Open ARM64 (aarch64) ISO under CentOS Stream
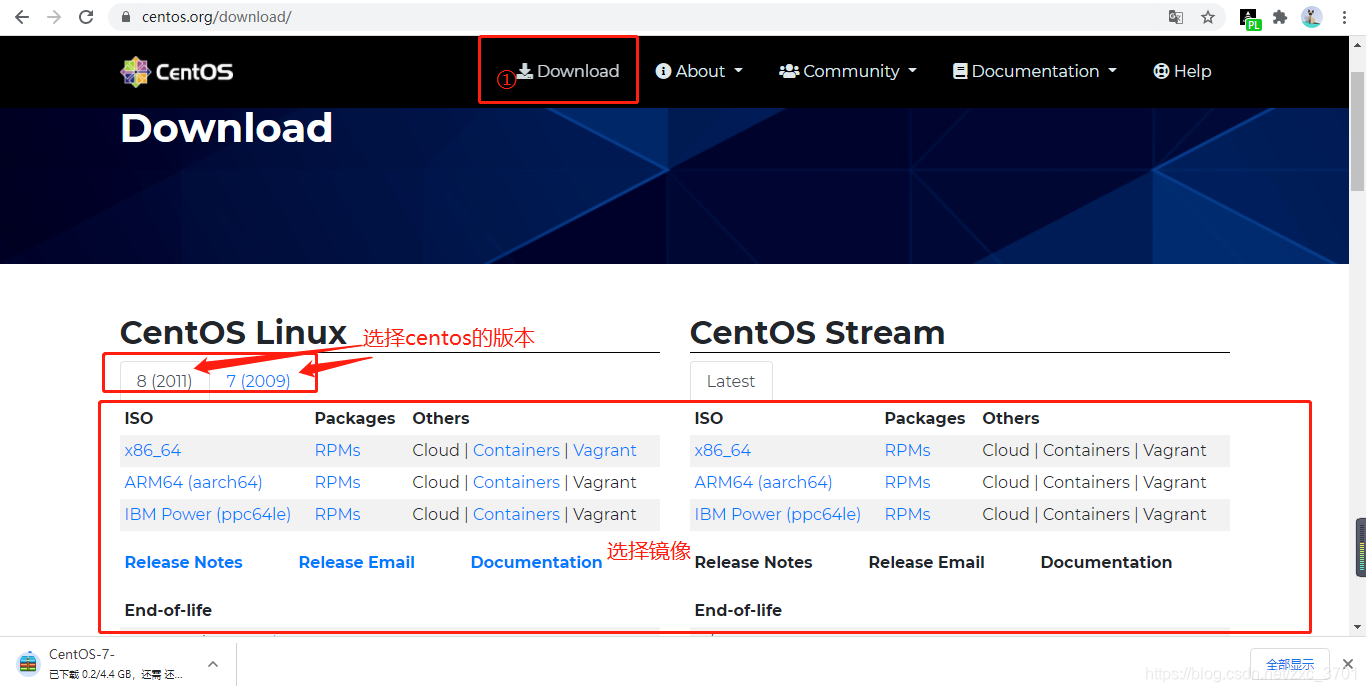The height and width of the screenshot is (692, 1366). [763, 482]
